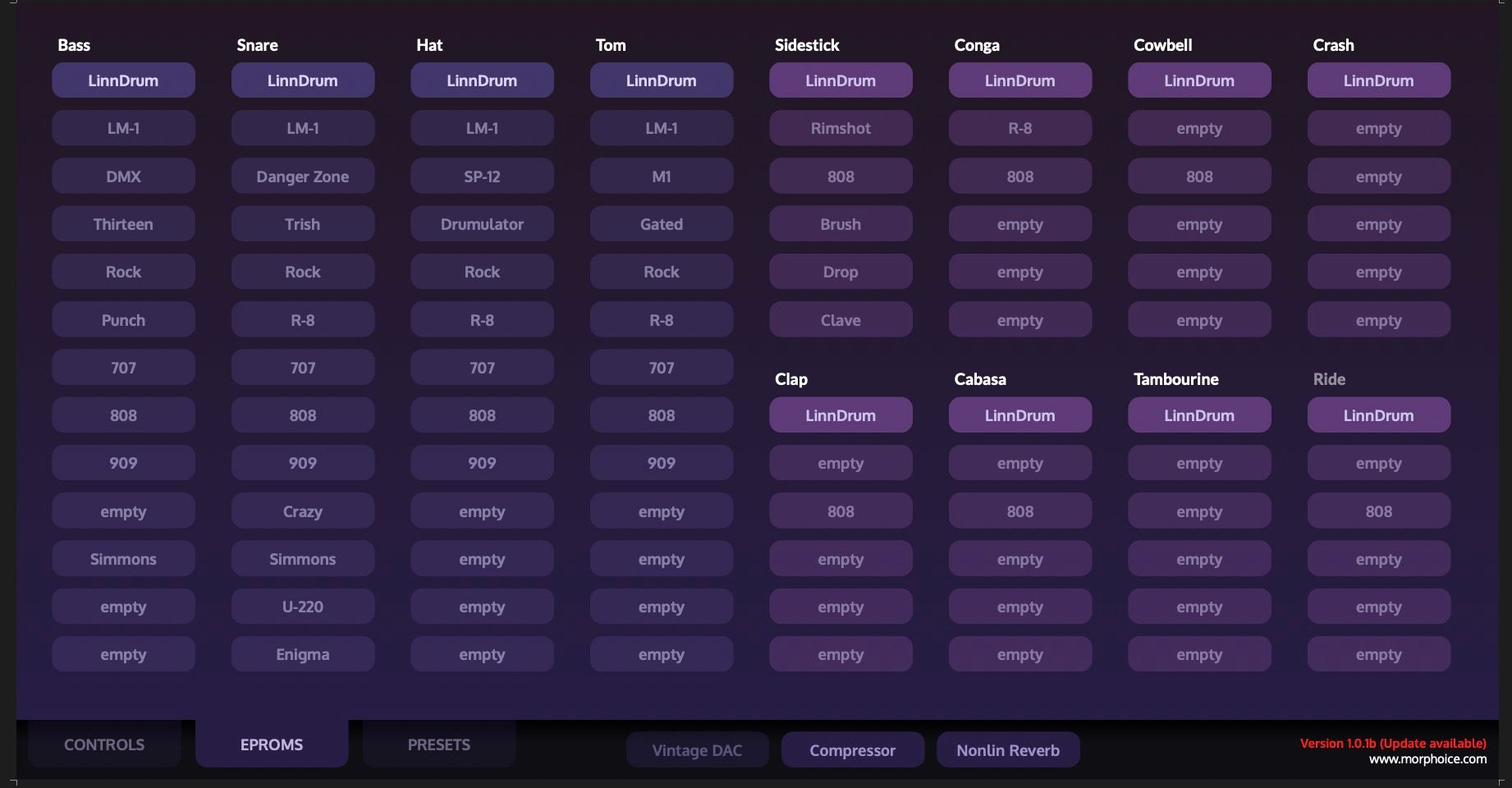Select 808 EPROM for Tom
The height and width of the screenshot is (788, 1512).
(662, 415)
